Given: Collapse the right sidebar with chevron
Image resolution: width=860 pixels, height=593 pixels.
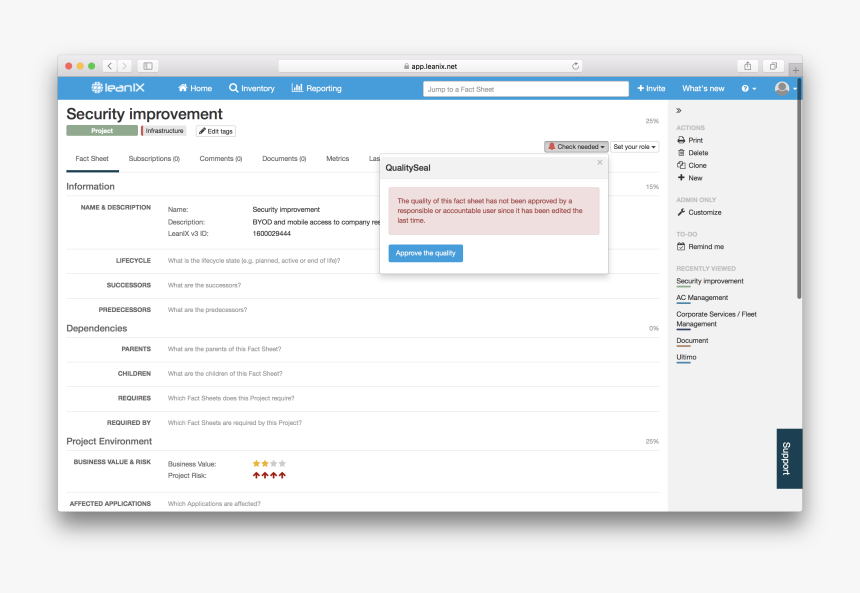Looking at the screenshot, I should (679, 110).
